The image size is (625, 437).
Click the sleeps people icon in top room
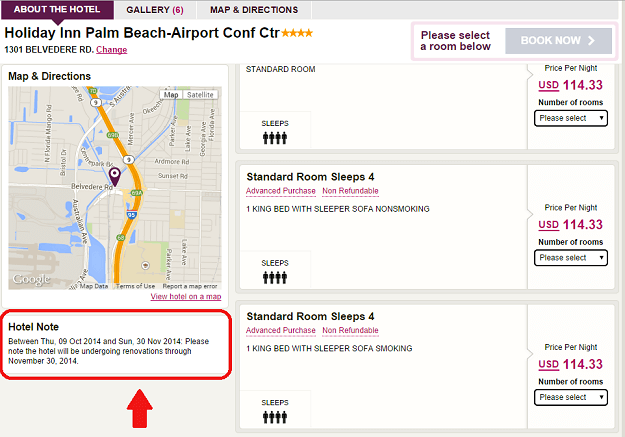[x=275, y=138]
